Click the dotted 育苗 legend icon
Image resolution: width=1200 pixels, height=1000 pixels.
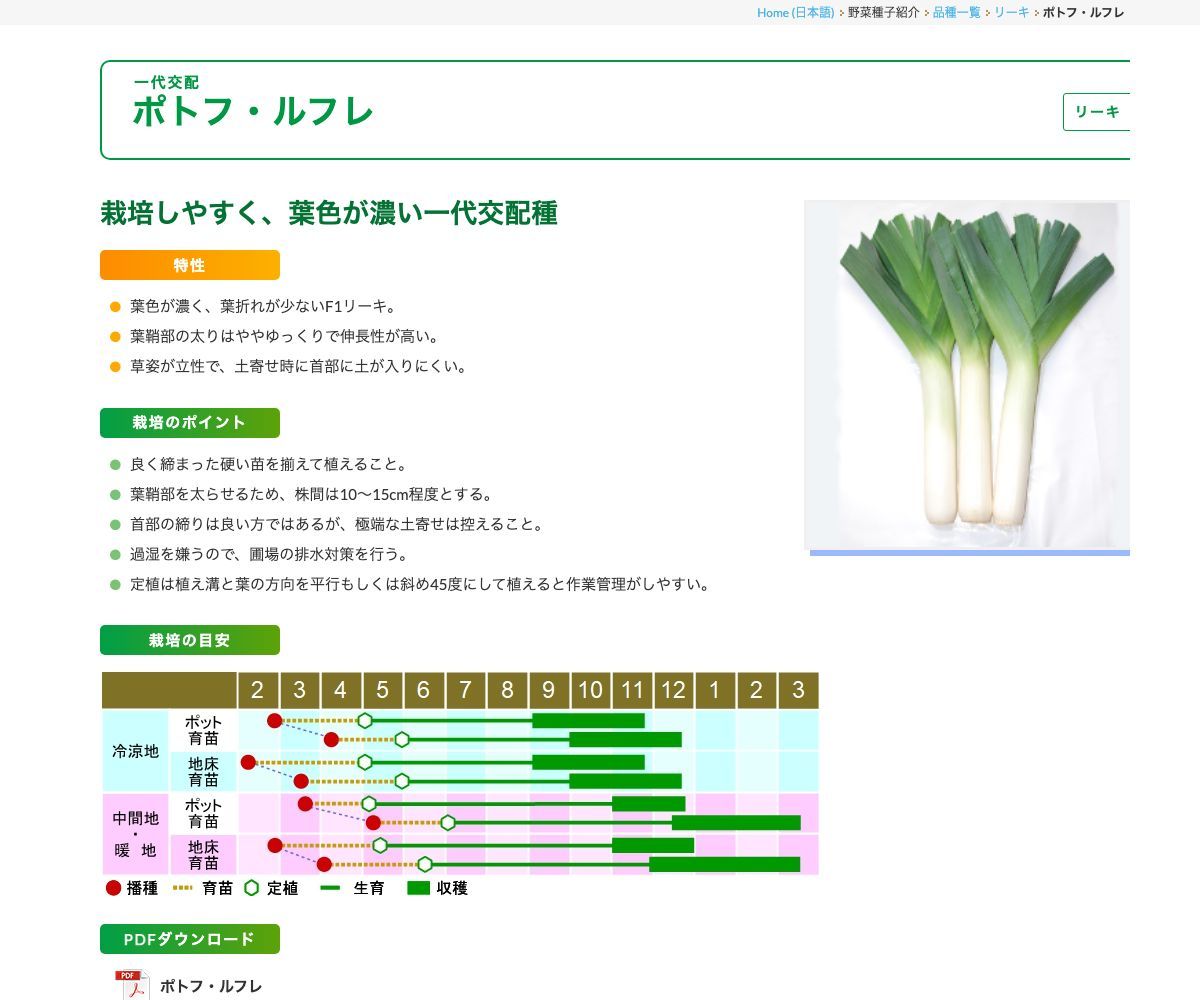[x=183, y=888]
